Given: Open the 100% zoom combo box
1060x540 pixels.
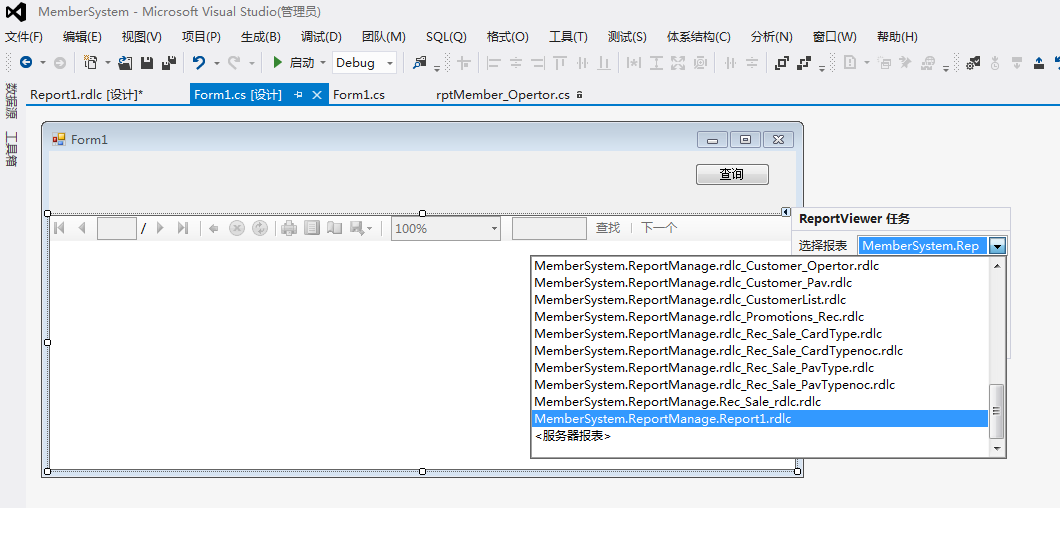Looking at the screenshot, I should point(445,228).
